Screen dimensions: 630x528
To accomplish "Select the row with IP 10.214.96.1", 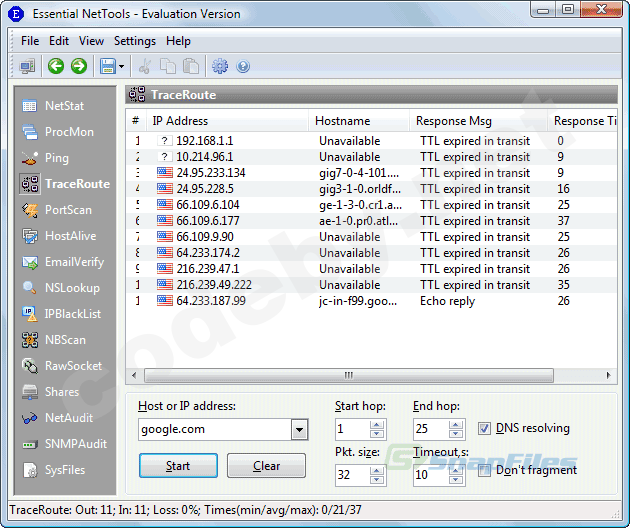I will click(x=372, y=157).
